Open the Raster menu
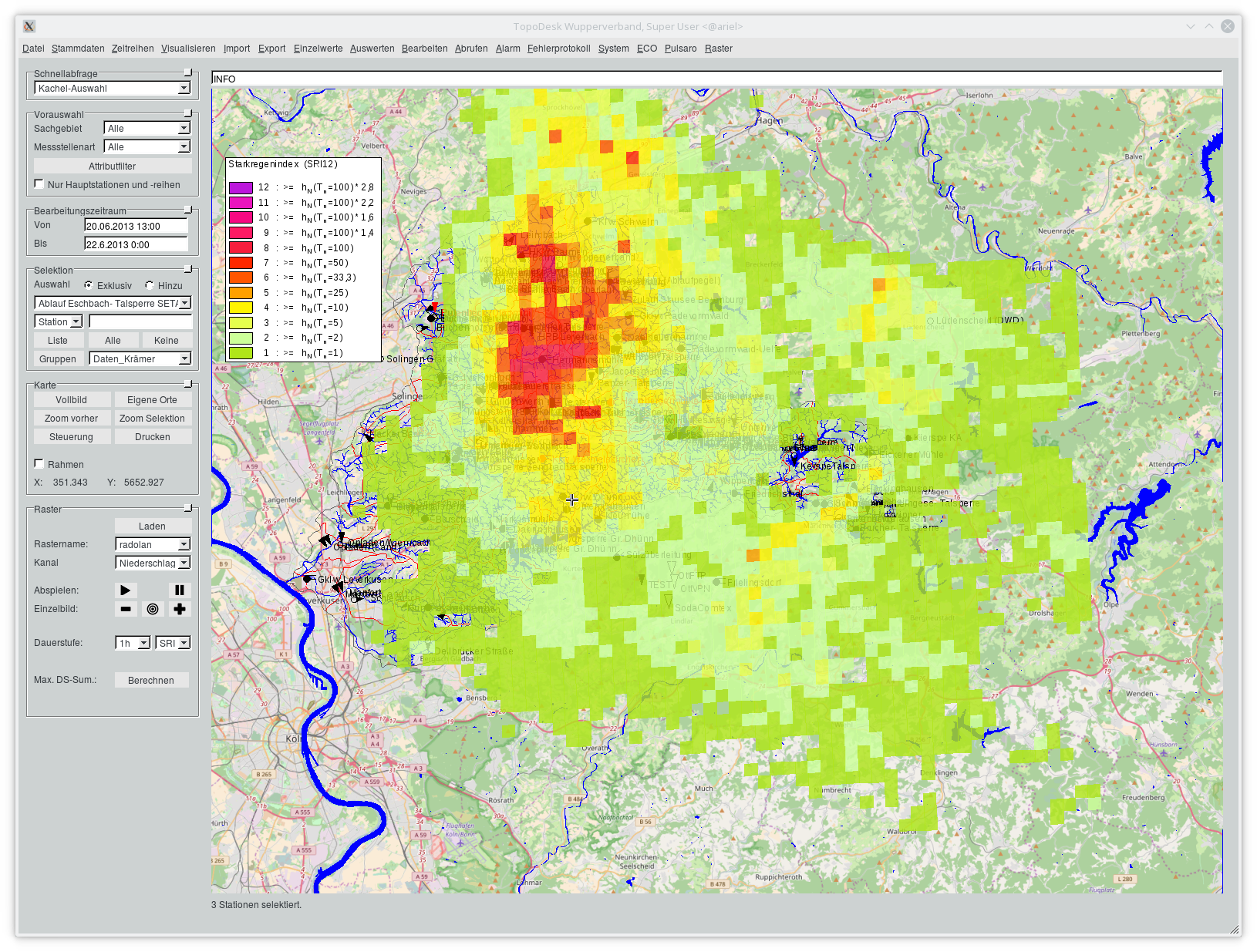Image resolution: width=1257 pixels, height=952 pixels. [x=719, y=49]
